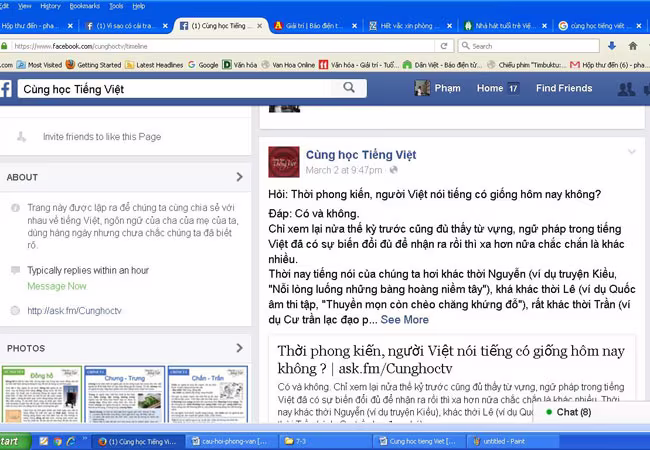Click the post's public globe icon

pos(393,170)
